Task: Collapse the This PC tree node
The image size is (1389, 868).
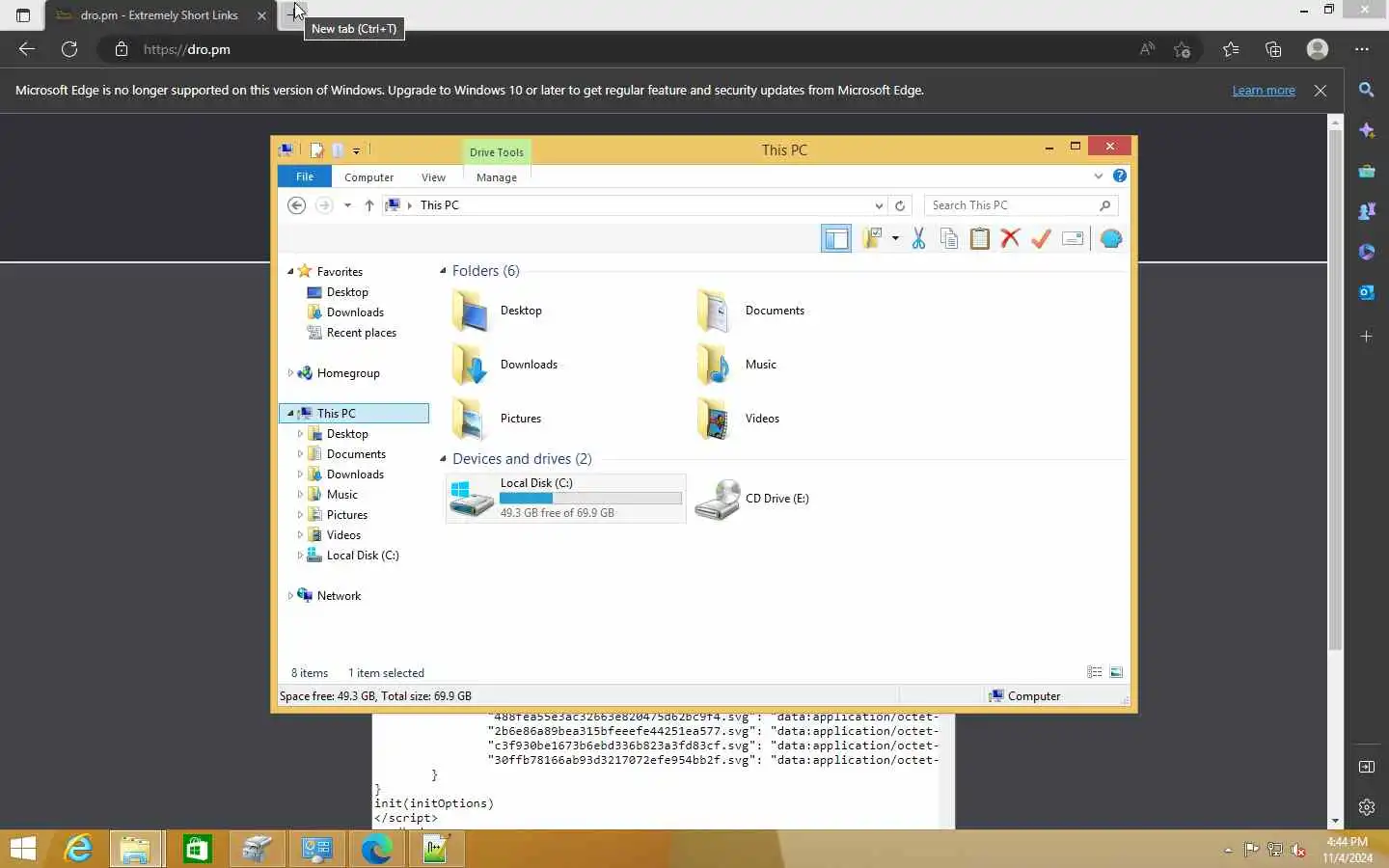Action: tap(290, 414)
